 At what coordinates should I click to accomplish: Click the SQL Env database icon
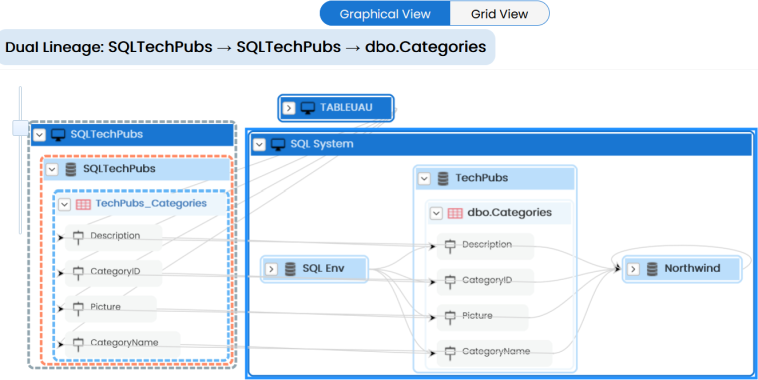[x=290, y=269]
